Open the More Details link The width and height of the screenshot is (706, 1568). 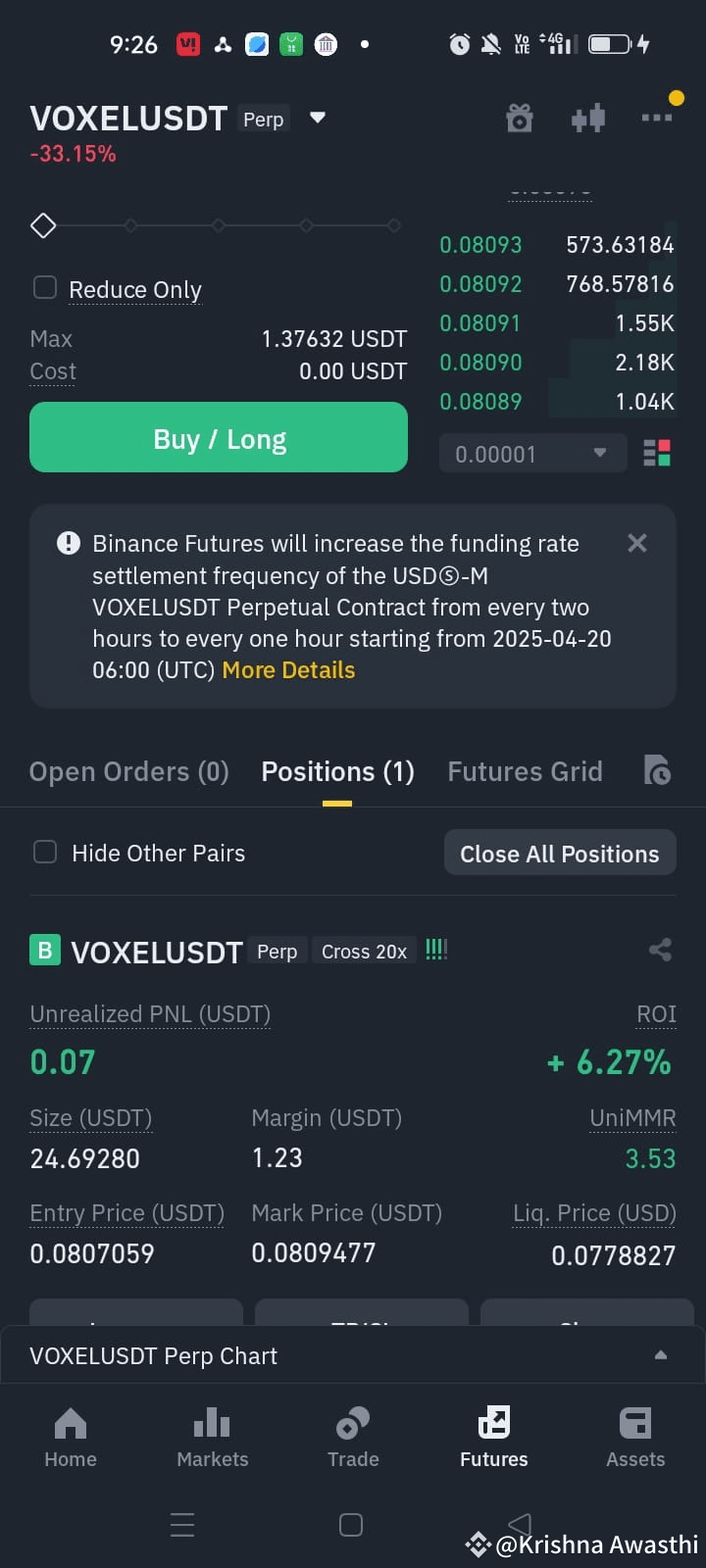tap(288, 670)
